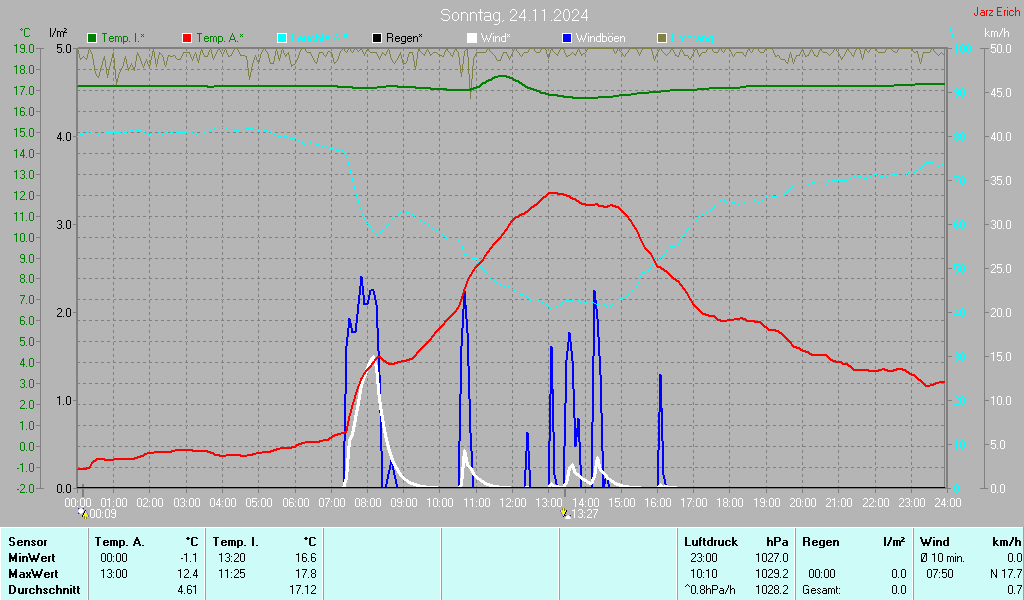1024x600 pixels.
Task: Click the Durchschnitt row label
Action: 41,590
